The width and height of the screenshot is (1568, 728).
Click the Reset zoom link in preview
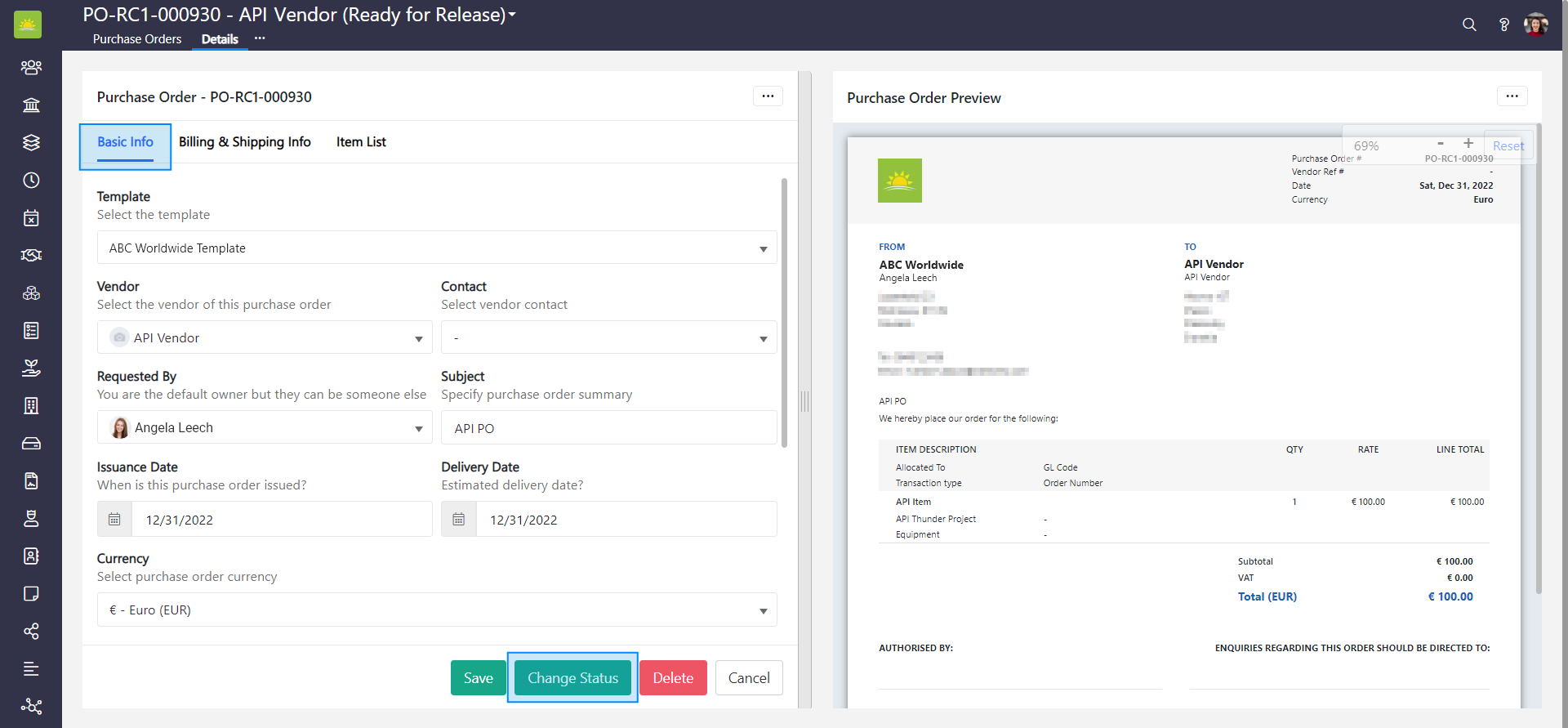click(x=1508, y=146)
